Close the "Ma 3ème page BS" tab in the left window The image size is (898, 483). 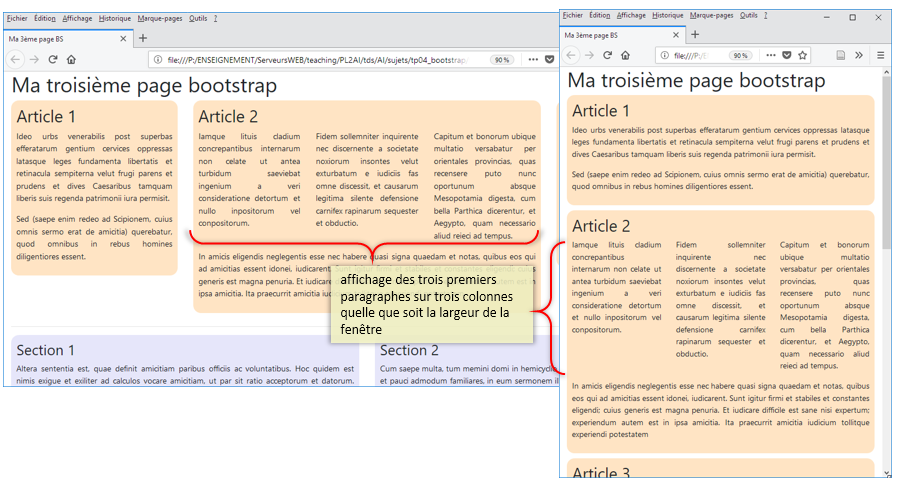click(x=123, y=39)
